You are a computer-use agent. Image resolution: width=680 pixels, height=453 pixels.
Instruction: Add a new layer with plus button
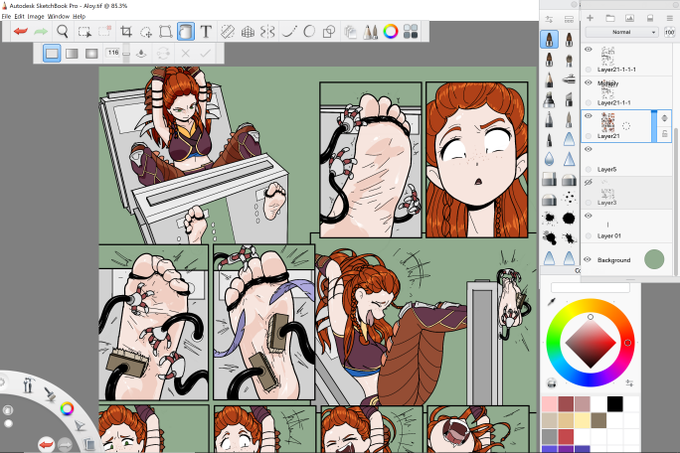(x=590, y=18)
